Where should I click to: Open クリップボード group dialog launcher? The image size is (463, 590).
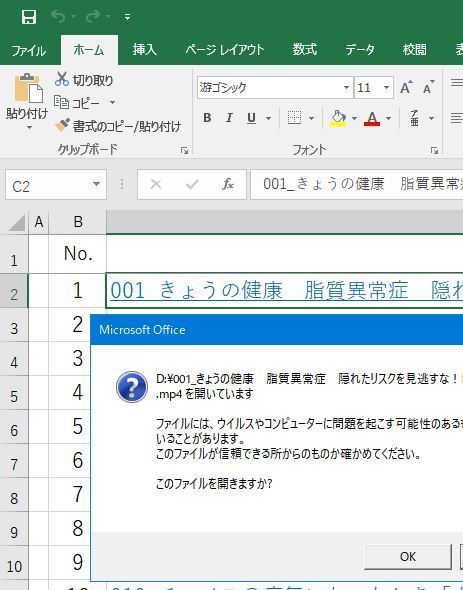[x=184, y=151]
